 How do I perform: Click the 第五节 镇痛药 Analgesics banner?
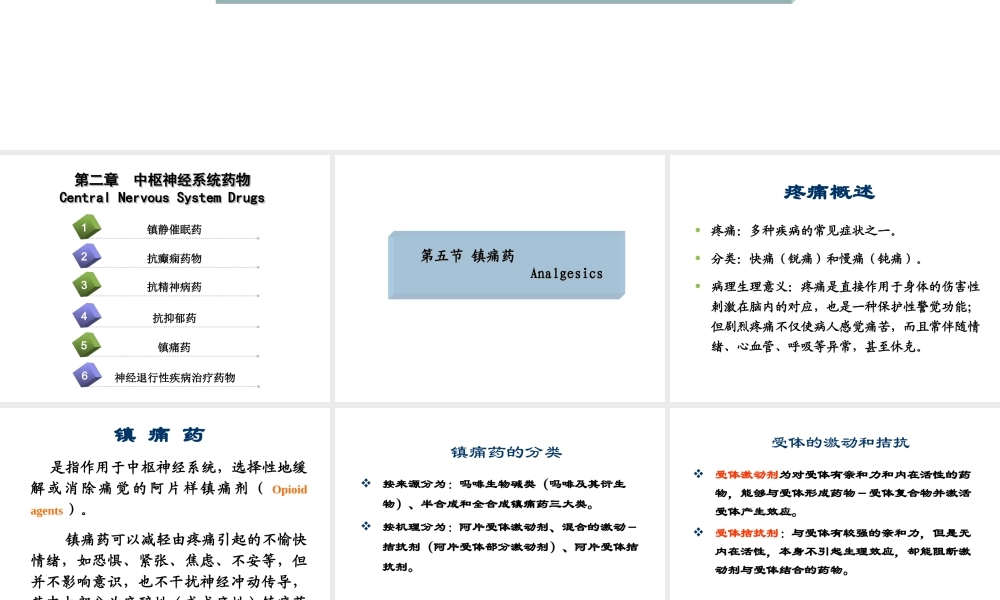coord(506,264)
